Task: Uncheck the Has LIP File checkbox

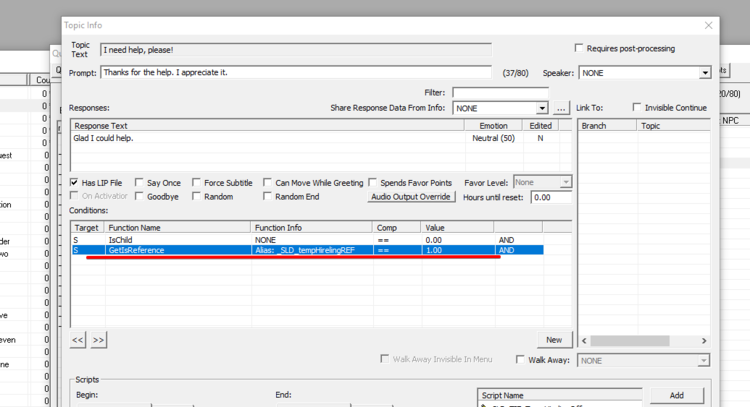Action: pos(74,182)
